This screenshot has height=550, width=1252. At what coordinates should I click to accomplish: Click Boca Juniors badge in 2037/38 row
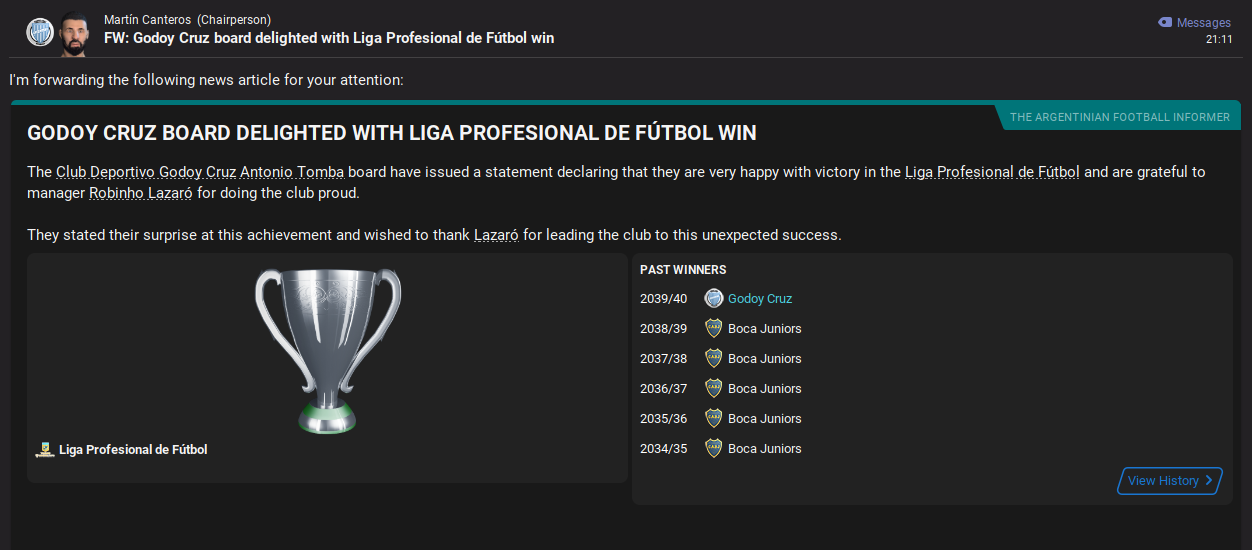[x=713, y=358]
